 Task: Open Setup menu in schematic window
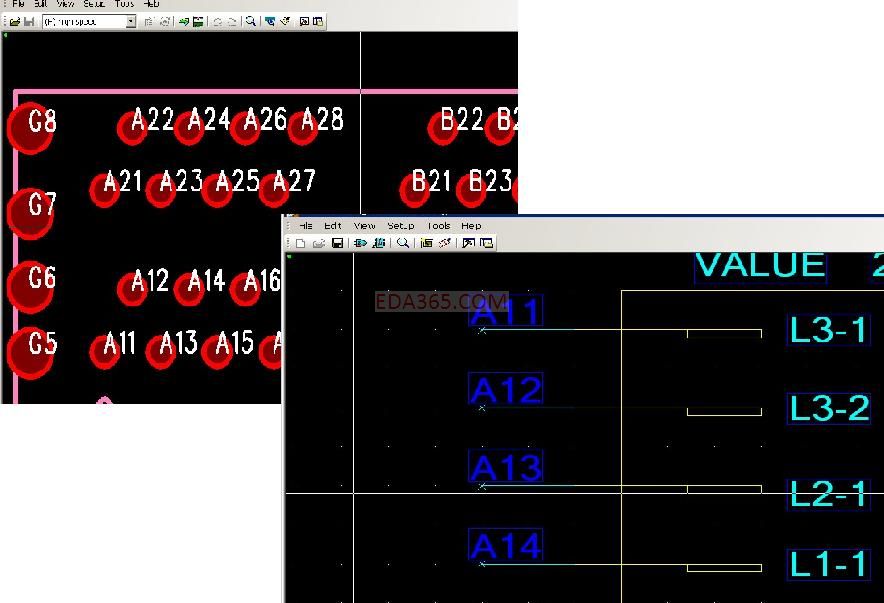click(x=401, y=226)
